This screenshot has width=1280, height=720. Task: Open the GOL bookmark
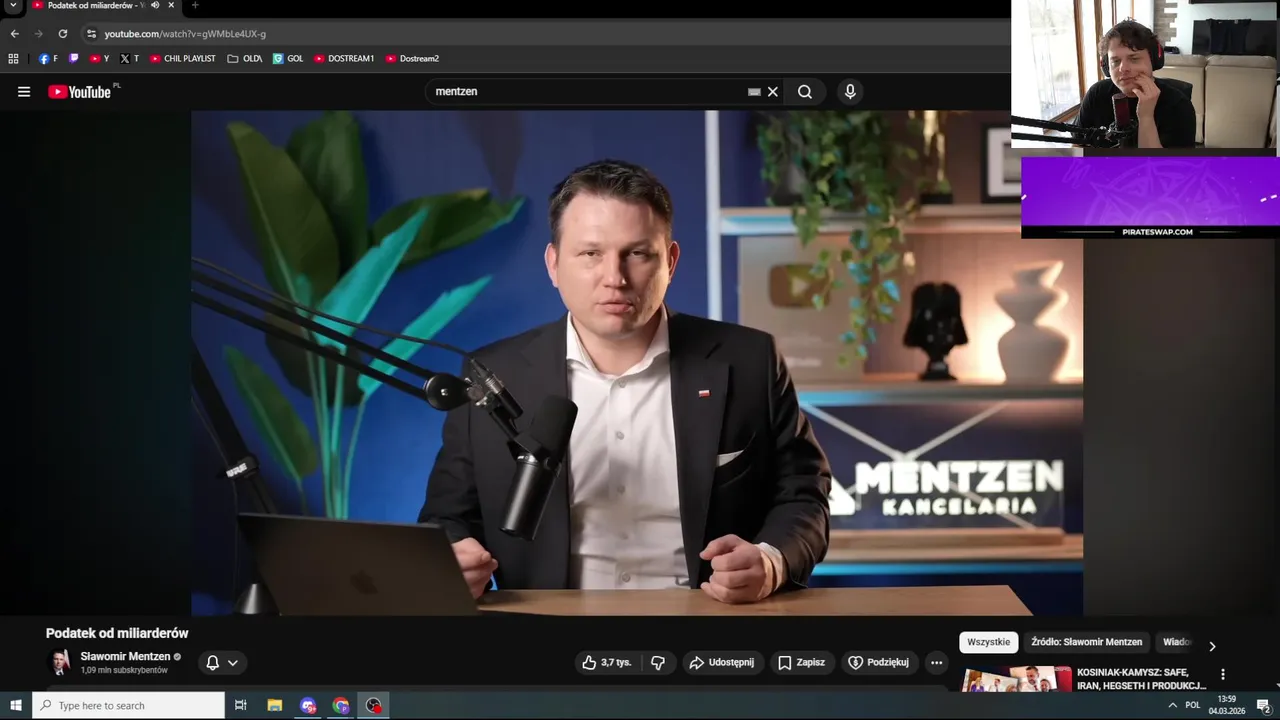pos(288,59)
